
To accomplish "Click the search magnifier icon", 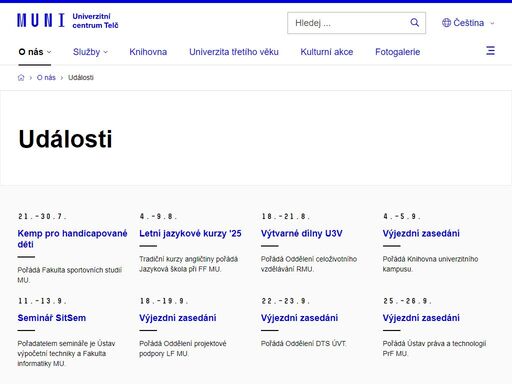I will pyautogui.click(x=414, y=23).
